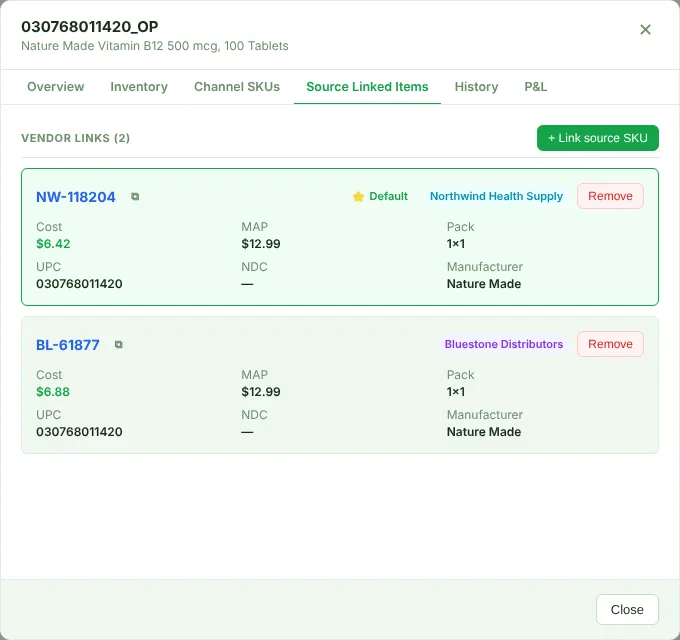Select the UPC 030768011420 in BL-61877 card
The width and height of the screenshot is (680, 640).
coord(79,431)
